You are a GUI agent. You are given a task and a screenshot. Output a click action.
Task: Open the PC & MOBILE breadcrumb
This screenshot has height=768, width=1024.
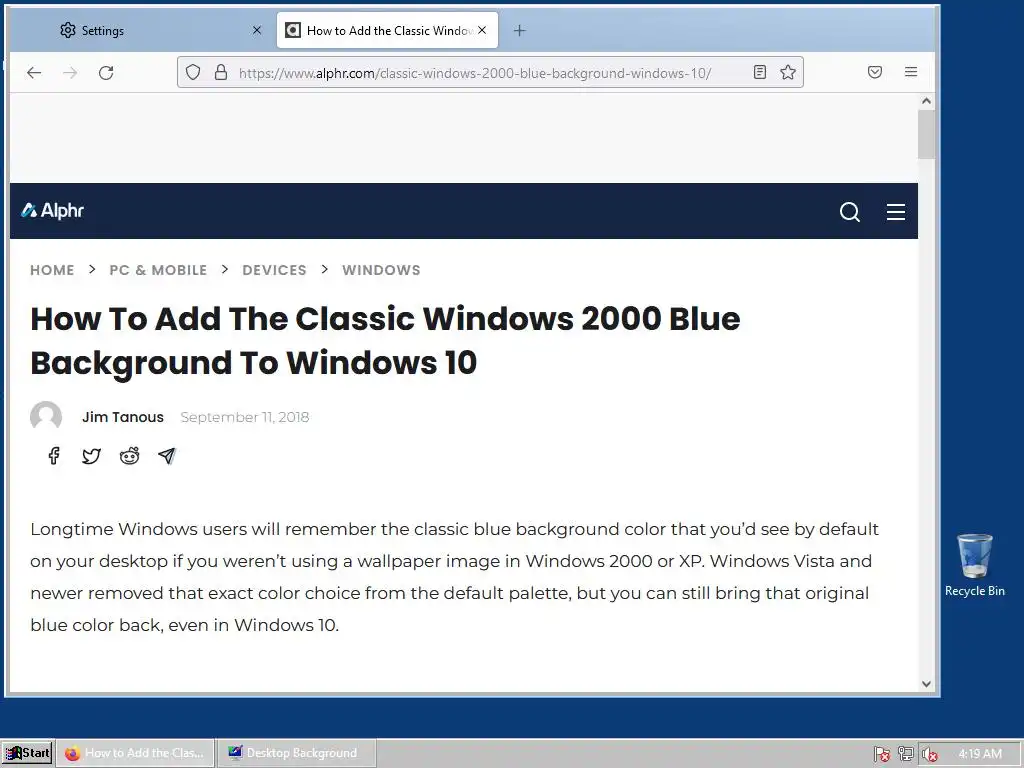click(x=158, y=270)
